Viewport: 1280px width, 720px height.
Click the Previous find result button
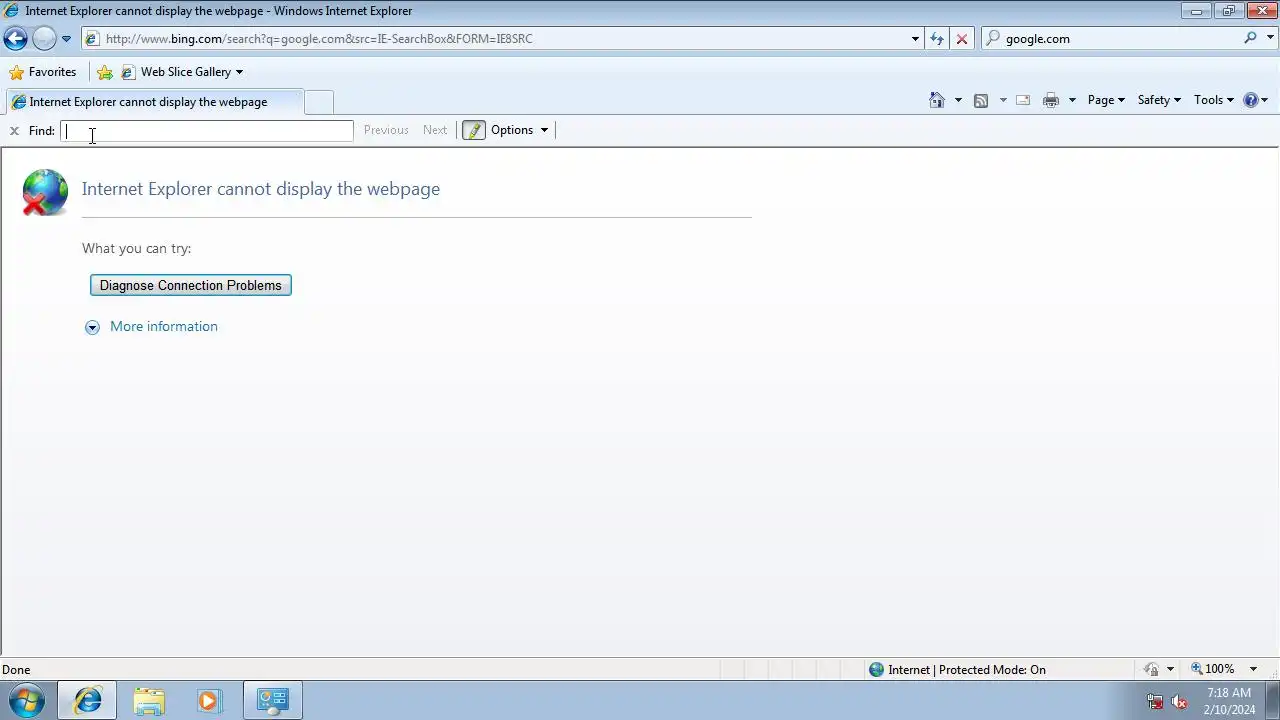(386, 130)
